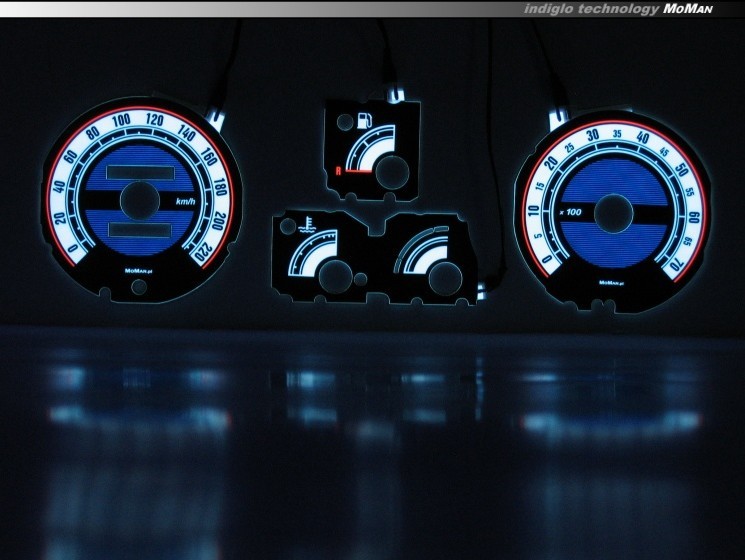Click the 40 mark on the tachometer
745x560 pixels.
point(642,138)
